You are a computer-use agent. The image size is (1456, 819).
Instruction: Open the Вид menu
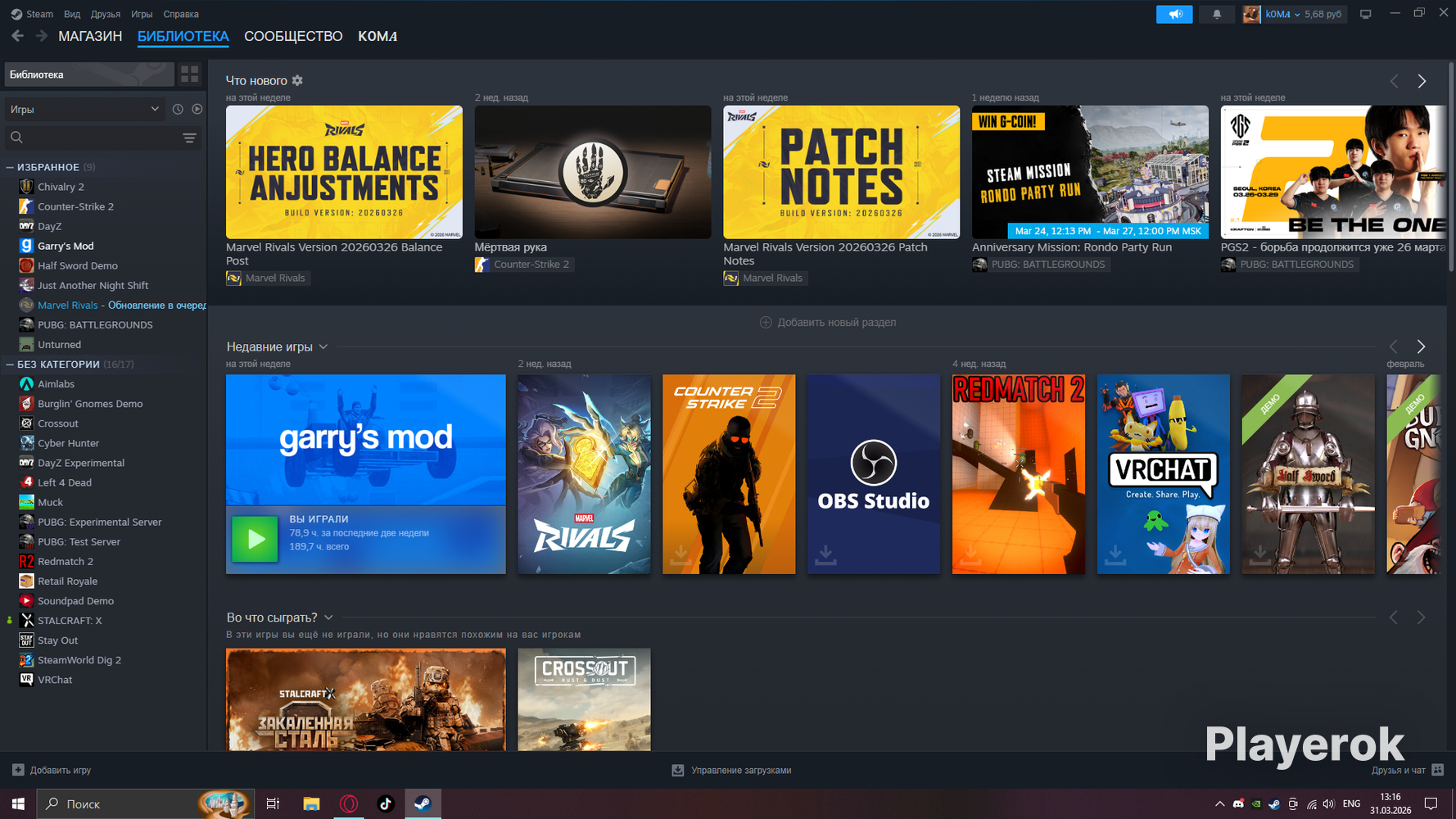72,14
